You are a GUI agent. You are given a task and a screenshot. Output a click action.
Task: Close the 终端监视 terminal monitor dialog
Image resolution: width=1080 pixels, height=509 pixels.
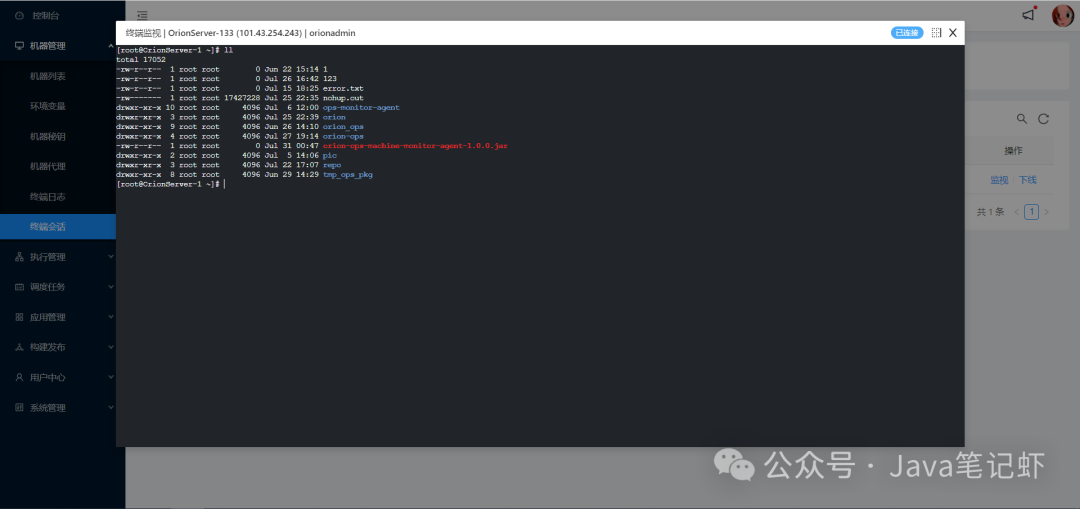coord(953,32)
